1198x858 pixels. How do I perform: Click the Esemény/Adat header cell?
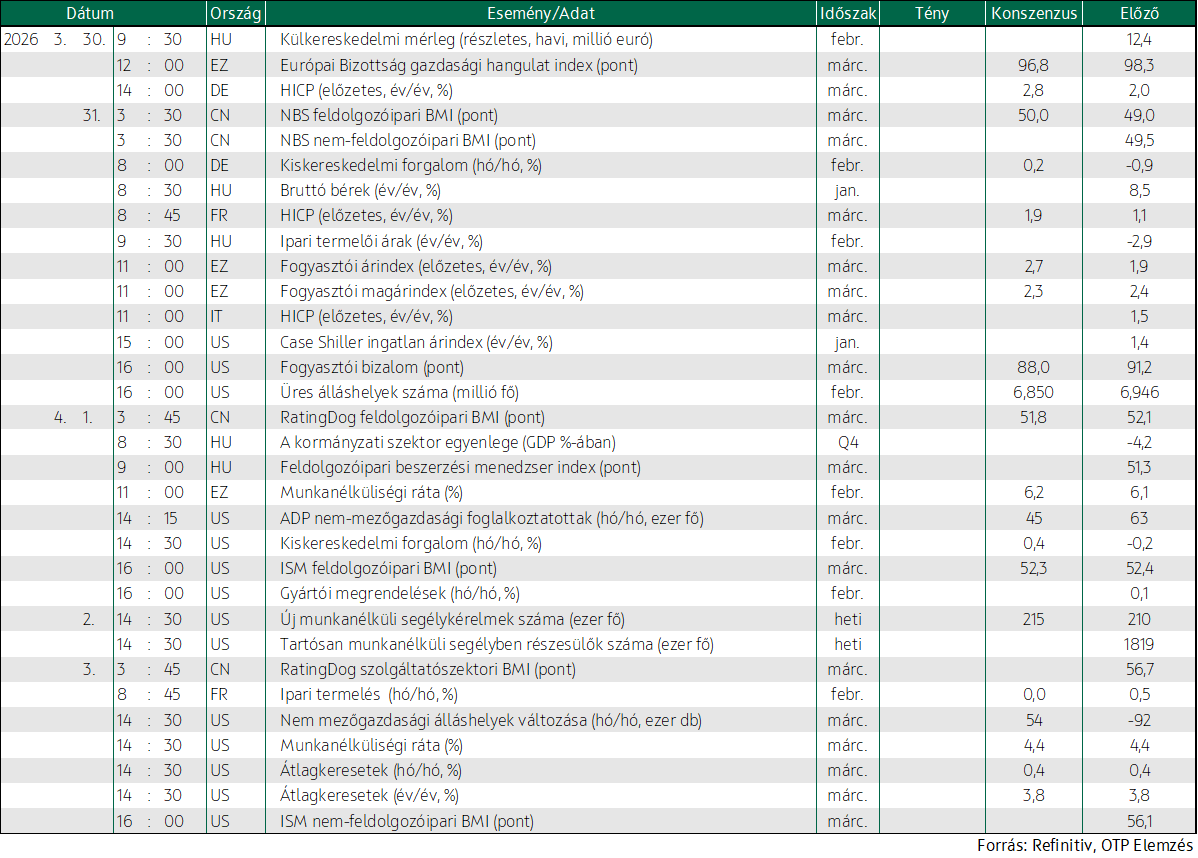pos(541,14)
